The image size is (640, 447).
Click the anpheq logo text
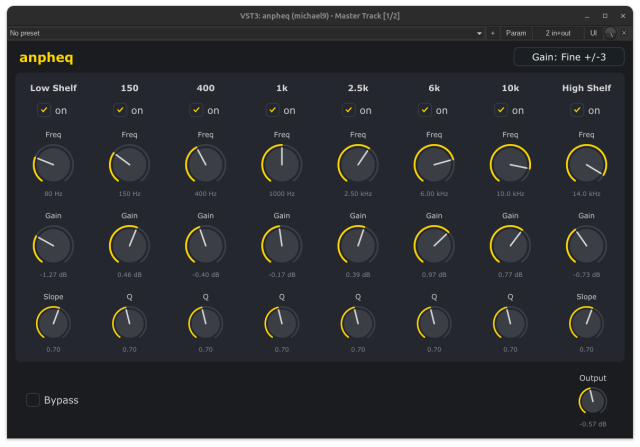click(x=46, y=58)
